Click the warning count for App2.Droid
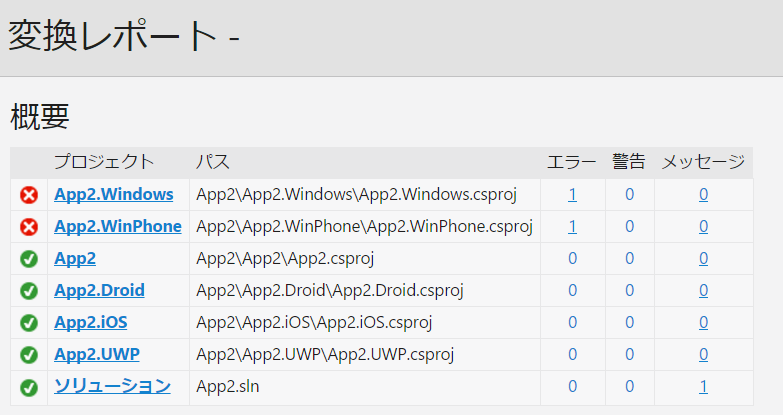 (630, 290)
